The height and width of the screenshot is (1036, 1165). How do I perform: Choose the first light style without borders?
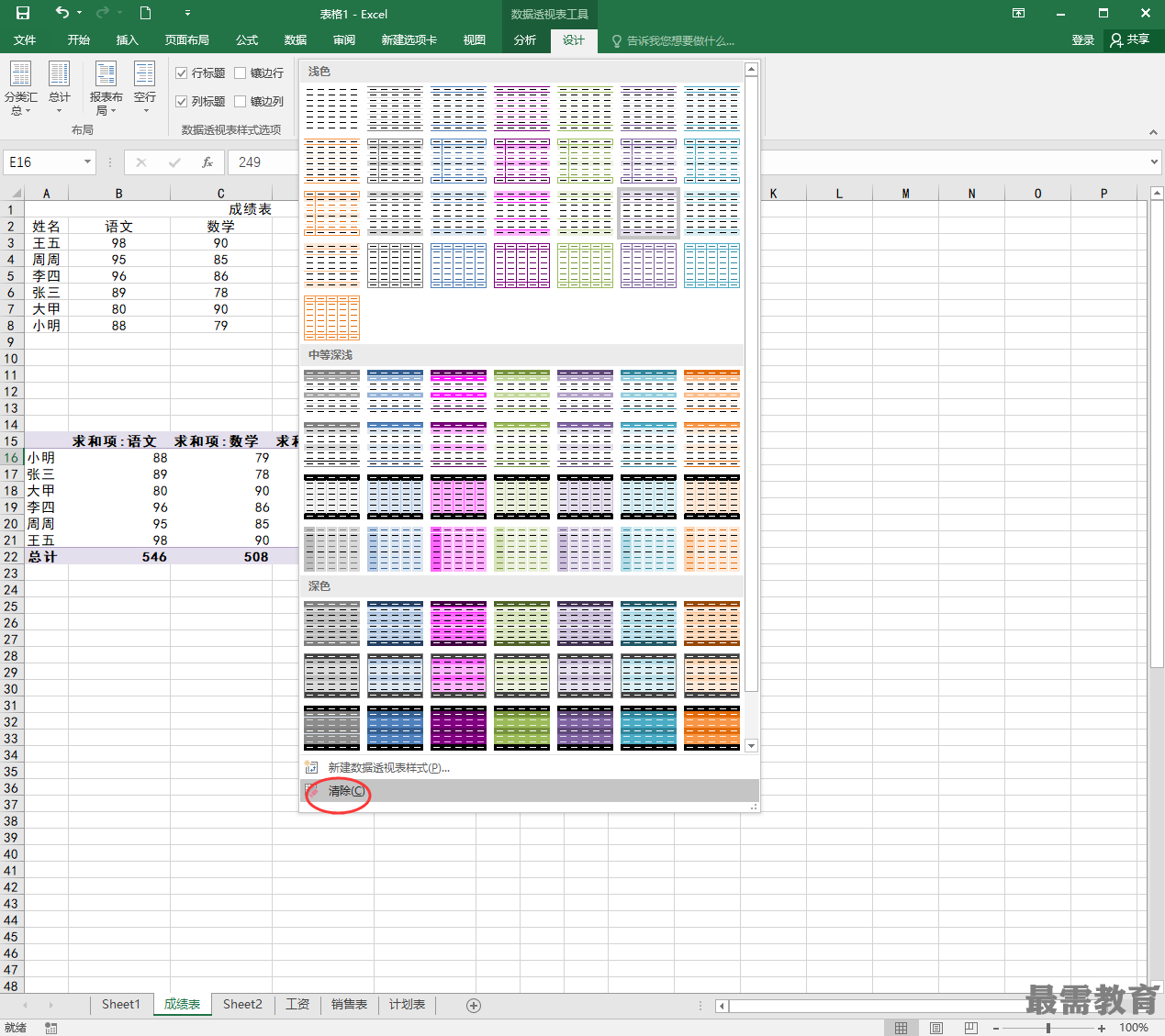331,109
